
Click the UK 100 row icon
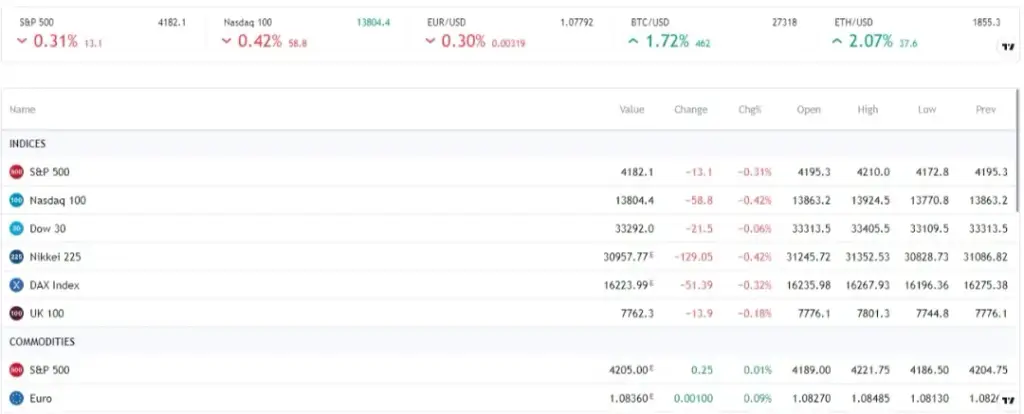[16, 313]
